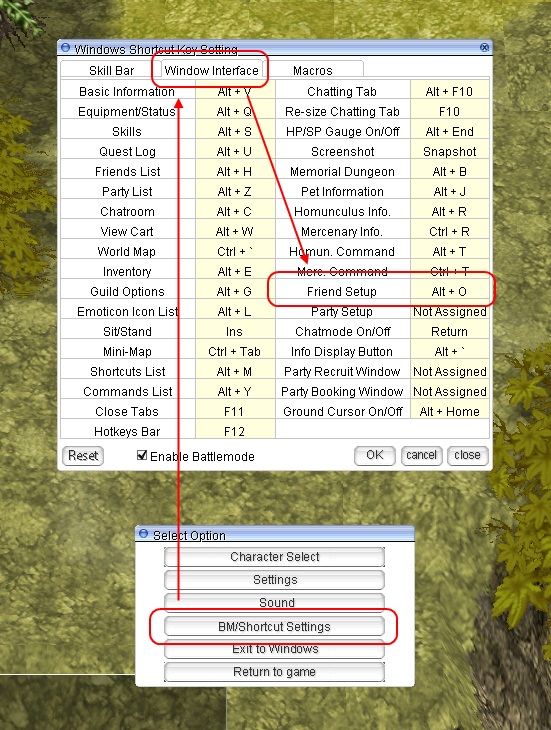
Task: Select the Mercenary Info. key Ctrl + R
Action: tap(450, 231)
